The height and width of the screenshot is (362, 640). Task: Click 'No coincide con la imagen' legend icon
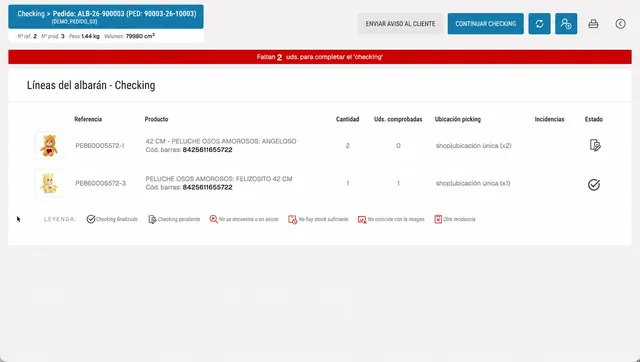[x=362, y=220]
